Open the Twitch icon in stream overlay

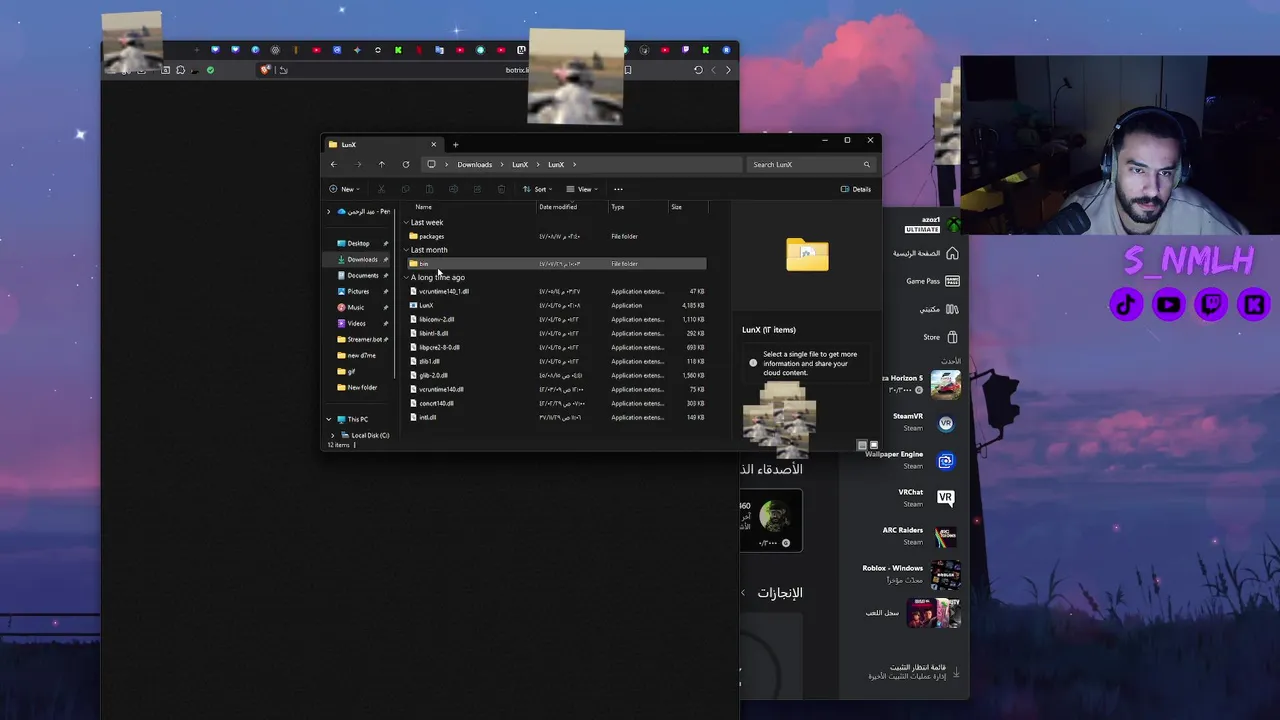pos(1211,305)
